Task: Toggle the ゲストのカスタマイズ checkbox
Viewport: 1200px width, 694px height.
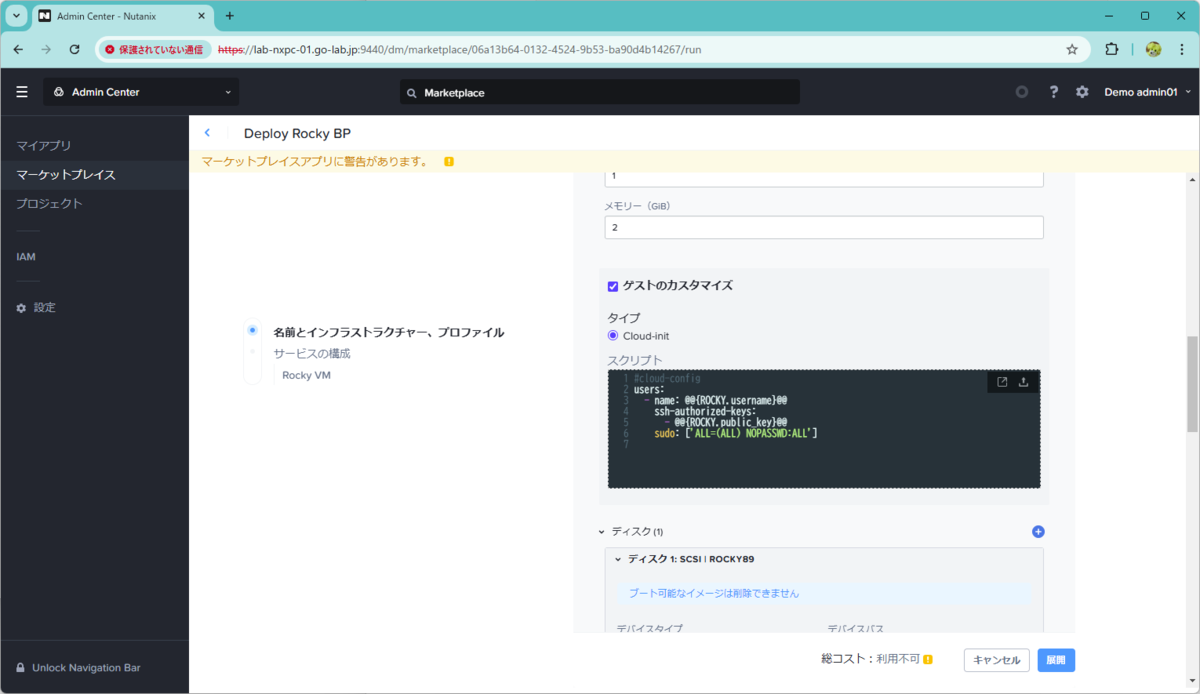Action: [613, 286]
